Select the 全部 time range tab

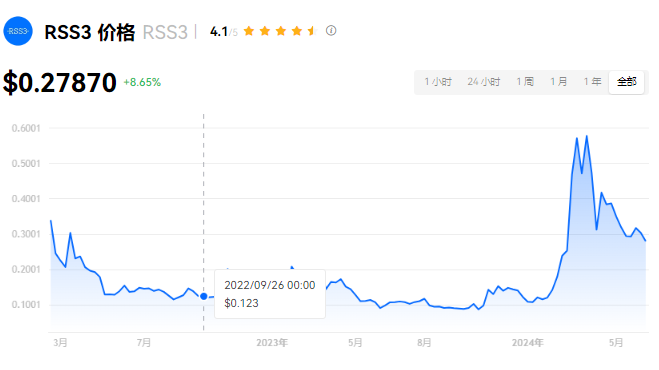(x=627, y=82)
